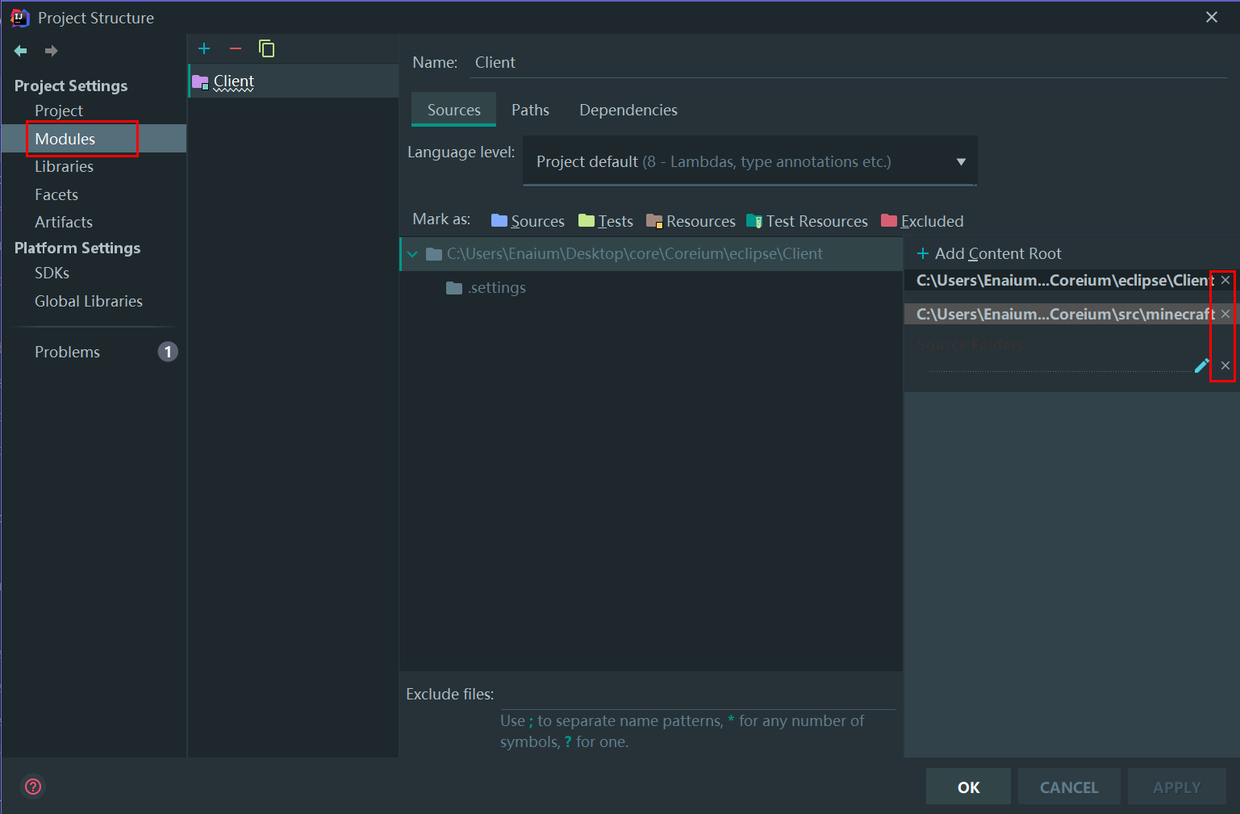This screenshot has width=1240, height=814.
Task: Remove selected module with minus icon
Action: pos(235,48)
